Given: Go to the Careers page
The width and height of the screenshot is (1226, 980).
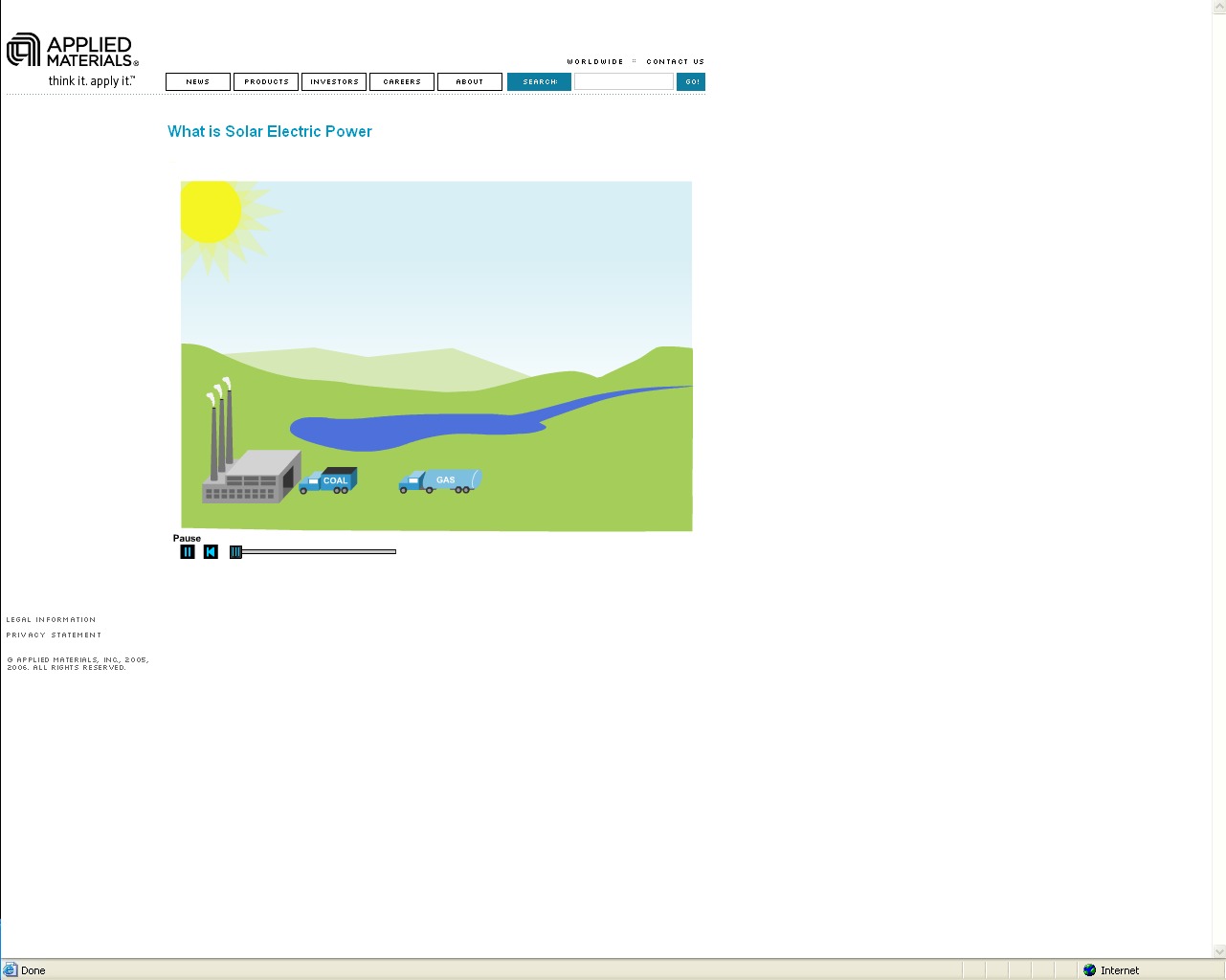Looking at the screenshot, I should (402, 82).
